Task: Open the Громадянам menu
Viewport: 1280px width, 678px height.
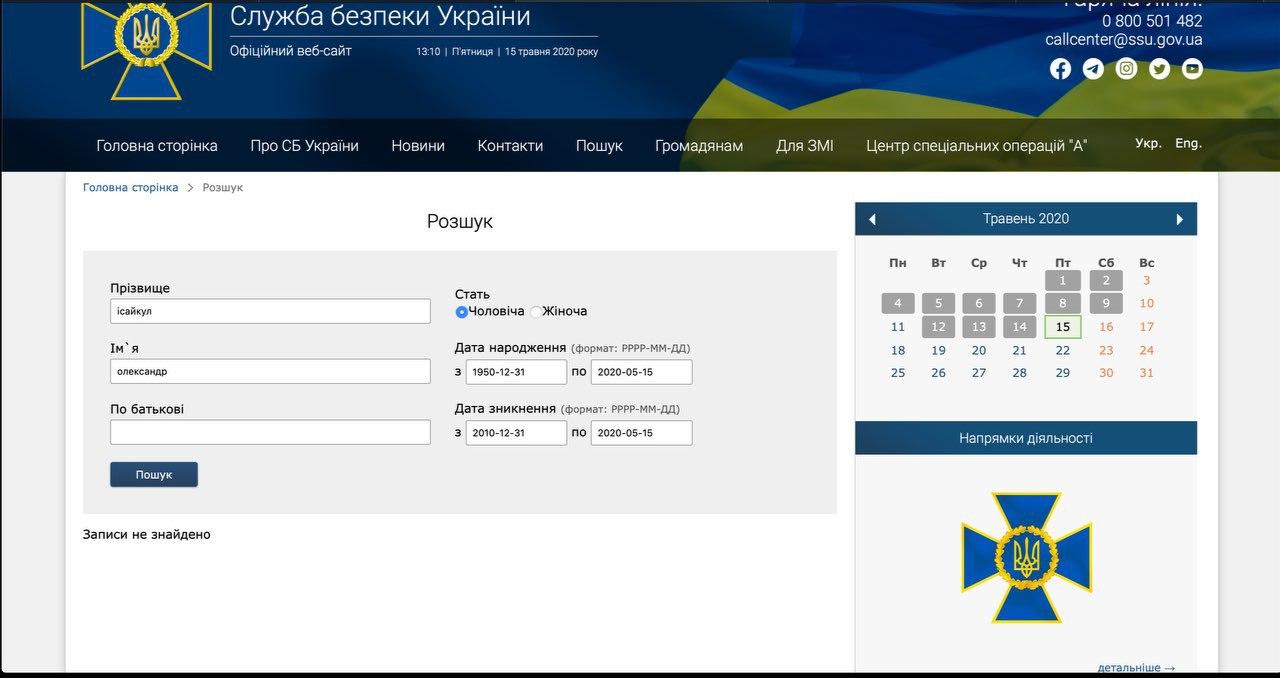Action: click(x=699, y=146)
